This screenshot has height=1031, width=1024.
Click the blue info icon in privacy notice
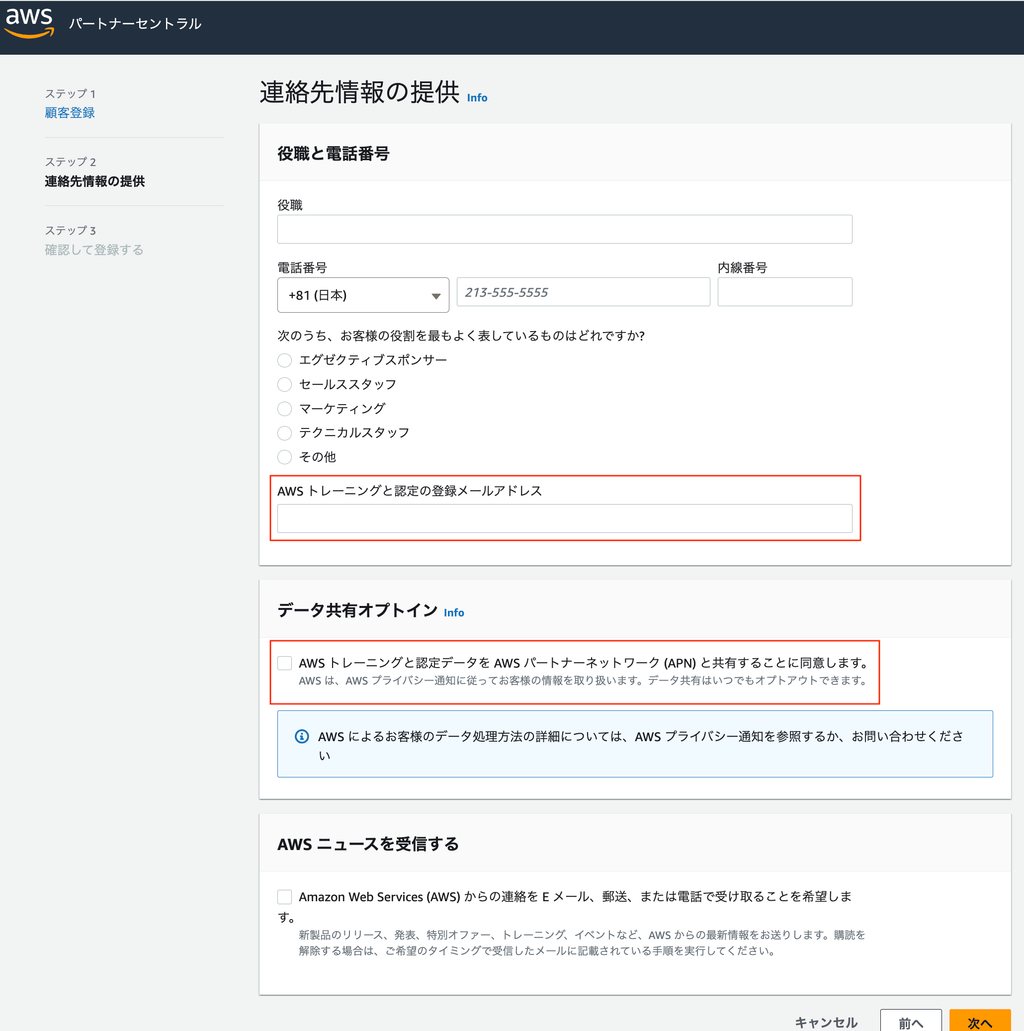point(302,737)
